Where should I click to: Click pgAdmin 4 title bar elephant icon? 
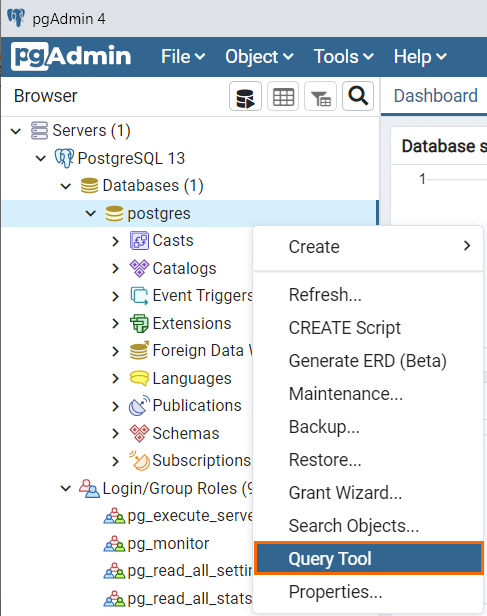(16, 18)
